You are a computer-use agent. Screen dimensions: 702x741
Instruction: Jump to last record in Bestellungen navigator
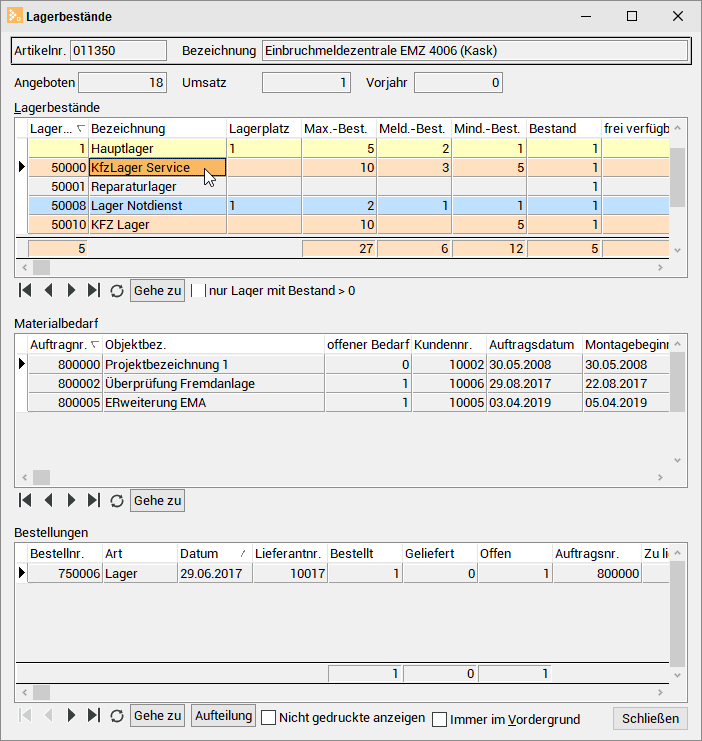[x=94, y=715]
